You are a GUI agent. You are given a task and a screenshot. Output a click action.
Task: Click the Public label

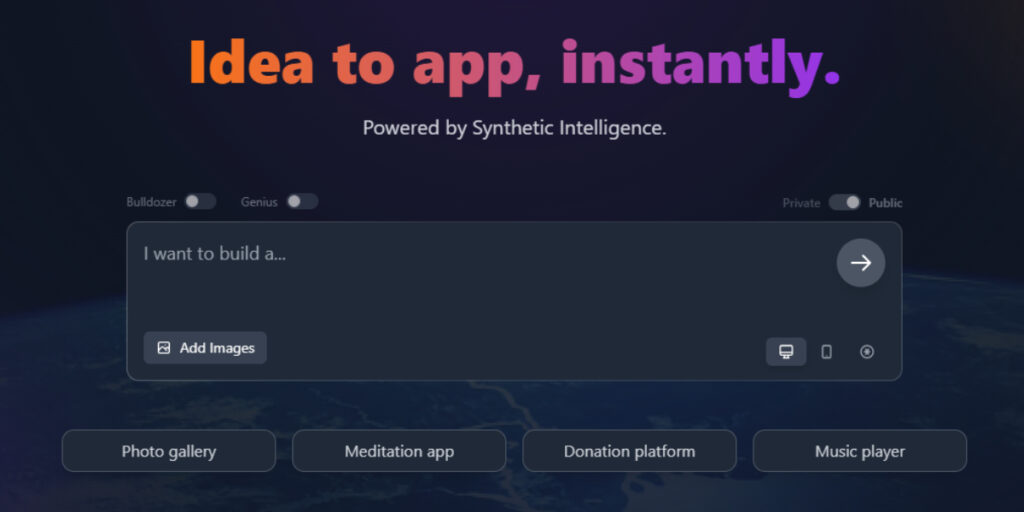pyautogui.click(x=886, y=203)
